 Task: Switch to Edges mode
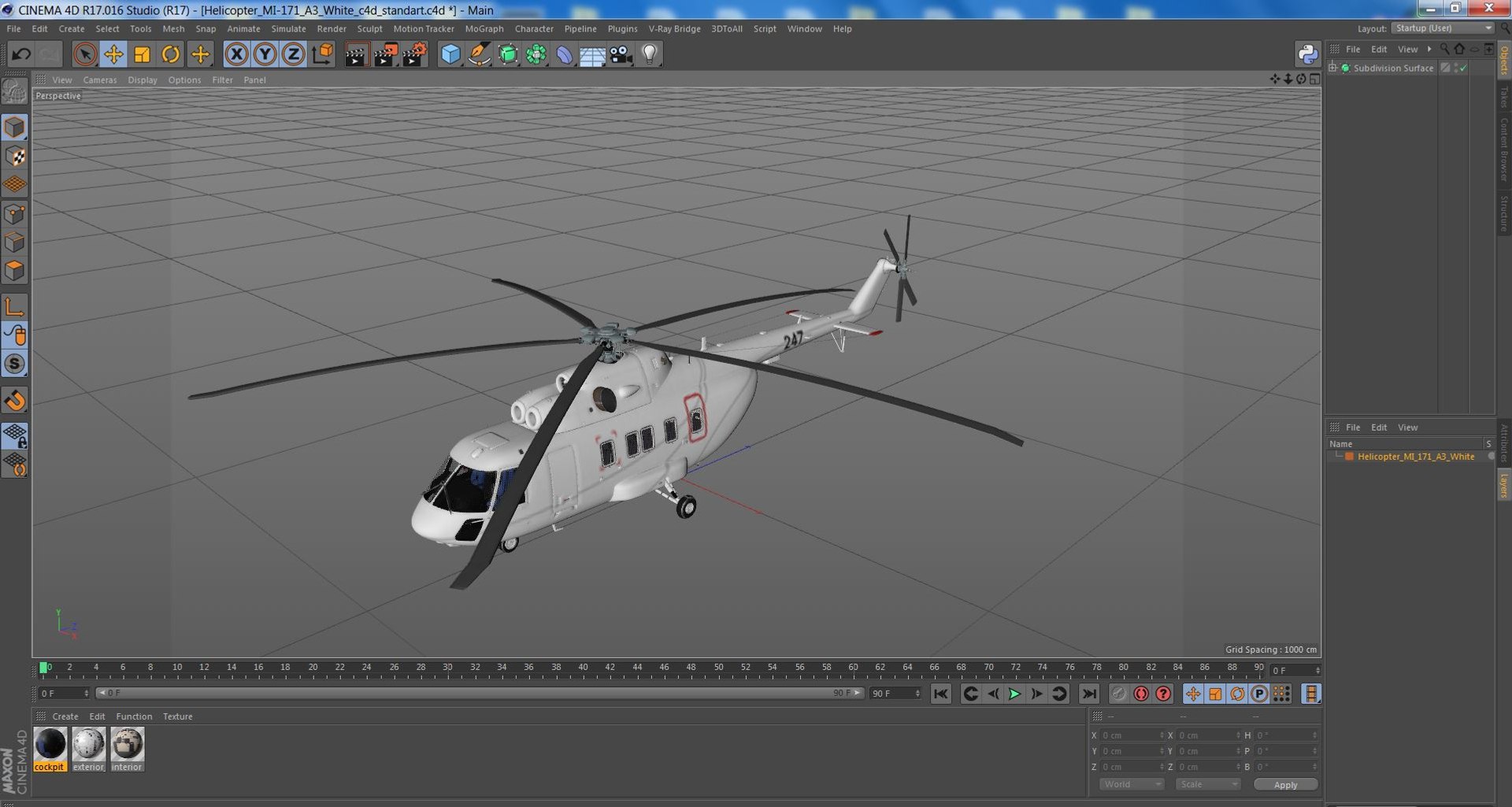coord(15,242)
